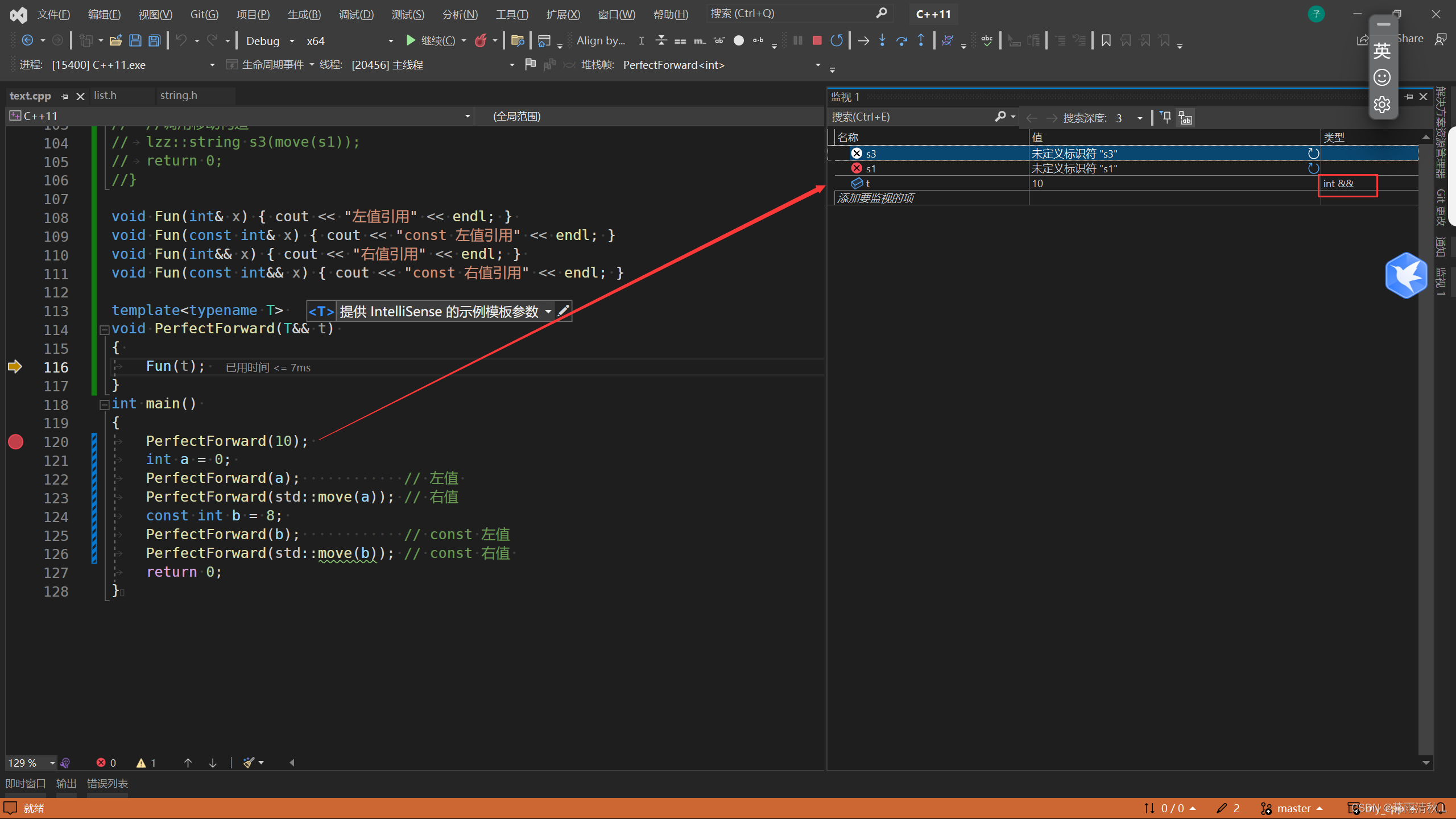
Task: Open a file with the folder icon
Action: click(x=115, y=40)
